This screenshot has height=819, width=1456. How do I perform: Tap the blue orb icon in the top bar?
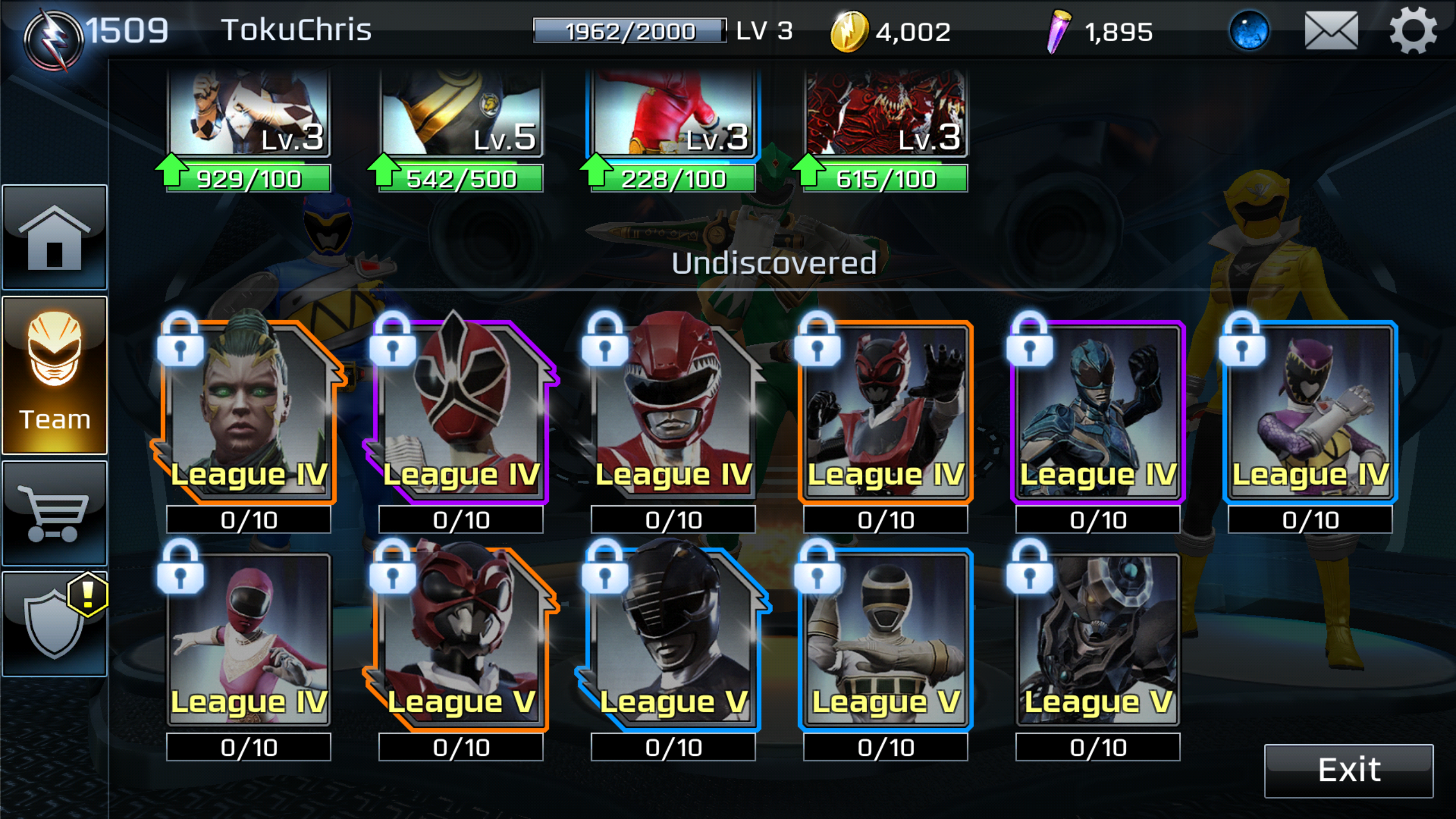click(x=1249, y=31)
